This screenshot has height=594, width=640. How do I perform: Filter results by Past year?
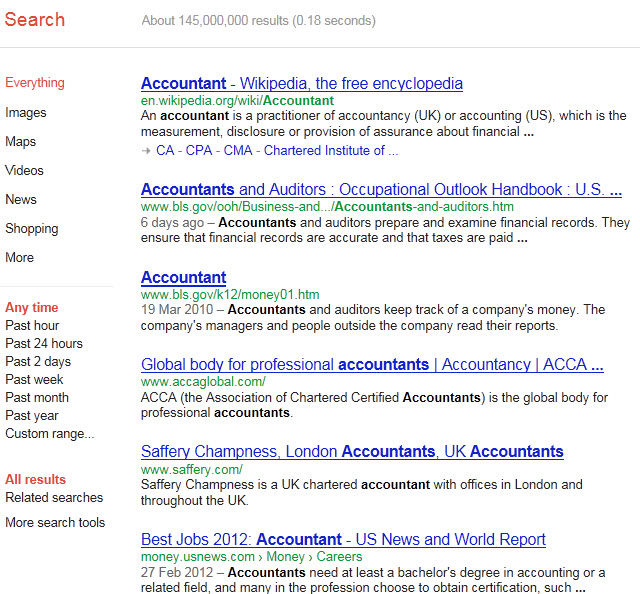32,416
